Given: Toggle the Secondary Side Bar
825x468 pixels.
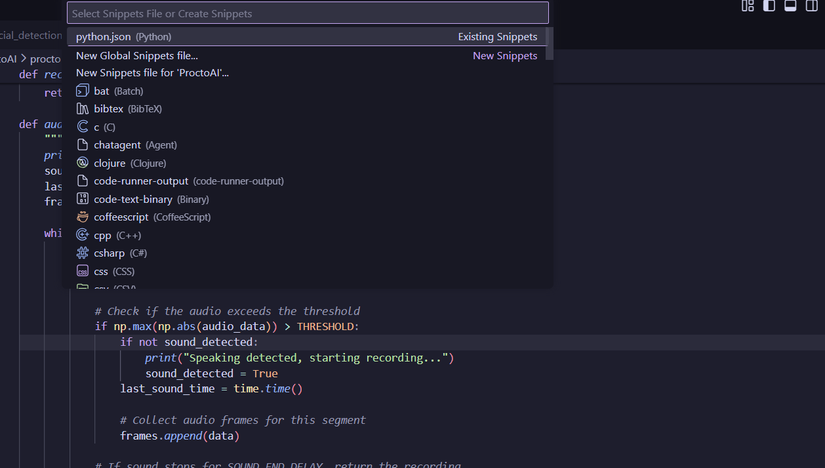Looking at the screenshot, I should click(811, 6).
